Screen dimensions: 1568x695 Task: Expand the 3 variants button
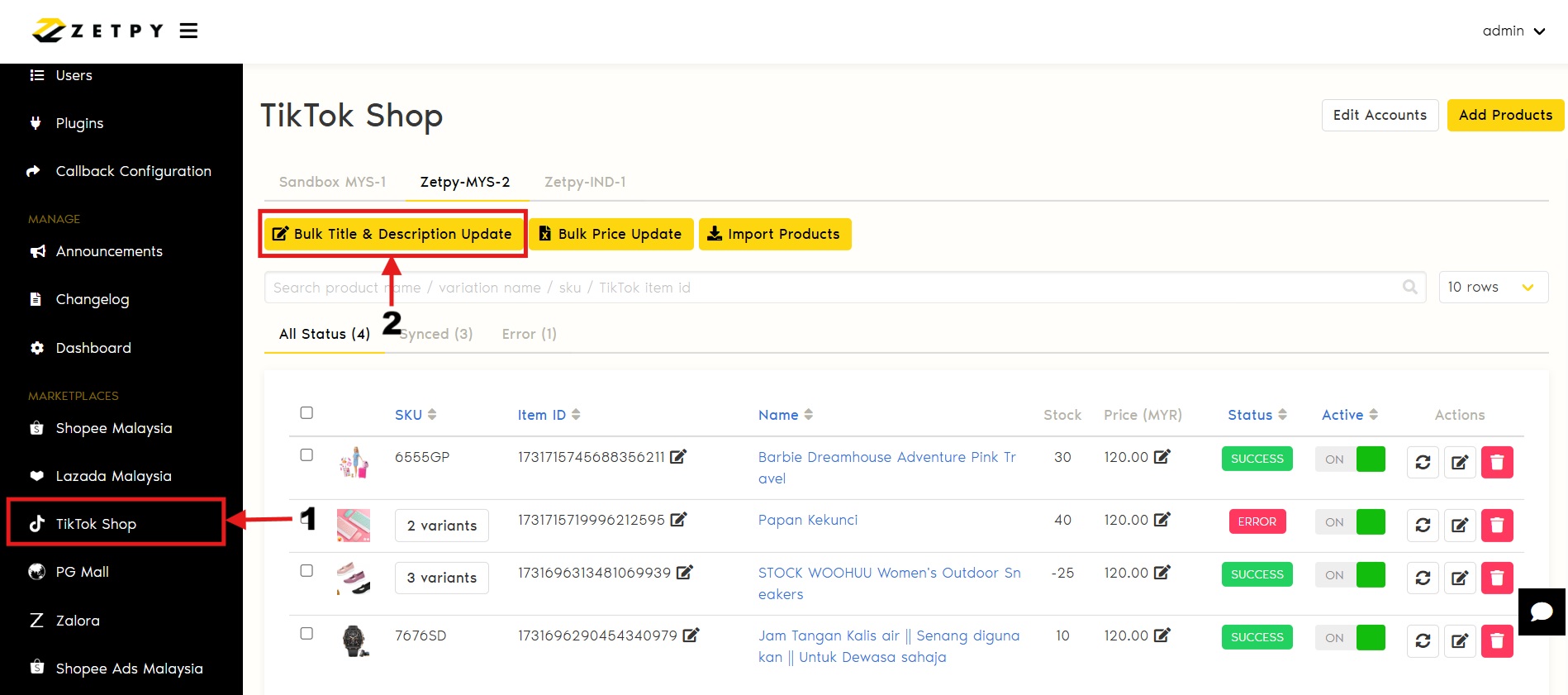click(441, 578)
